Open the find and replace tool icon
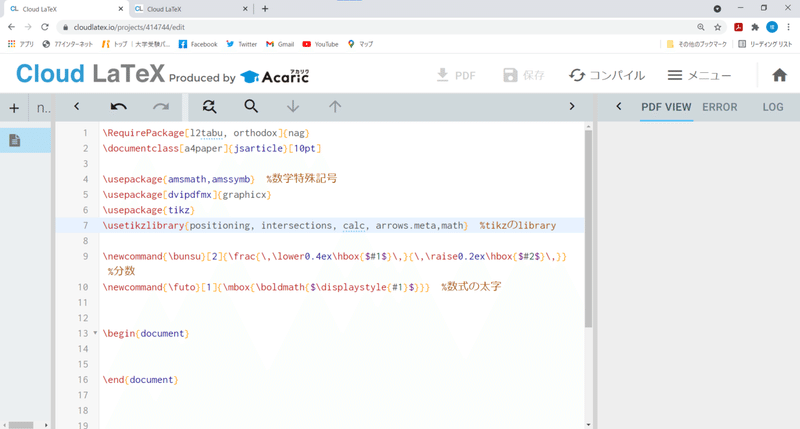800x429 pixels. point(209,106)
